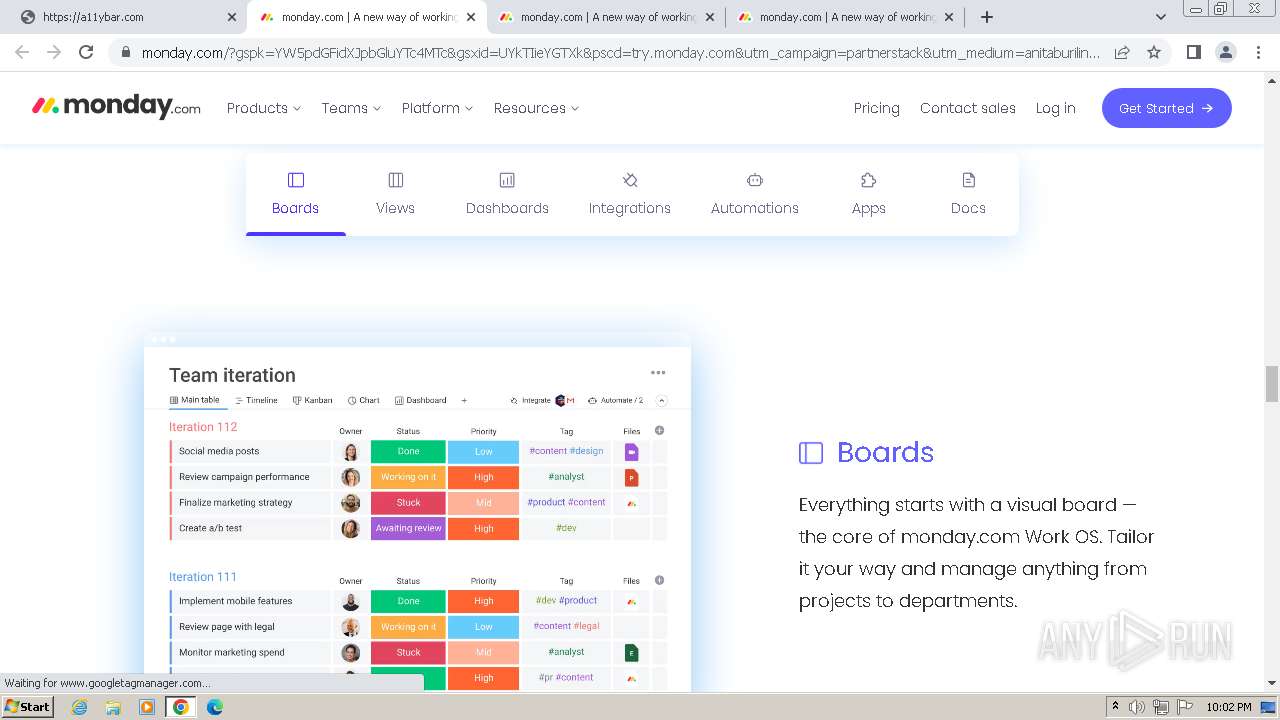The image size is (1280, 720).
Task: Click the Boards heading icon
Action: click(811, 453)
